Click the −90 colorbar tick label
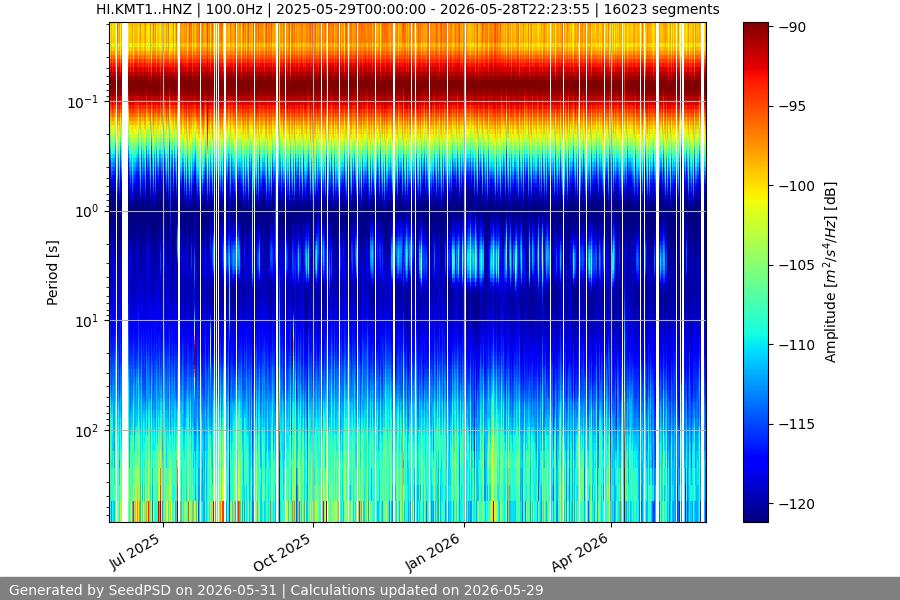900x600 pixels. click(x=792, y=27)
